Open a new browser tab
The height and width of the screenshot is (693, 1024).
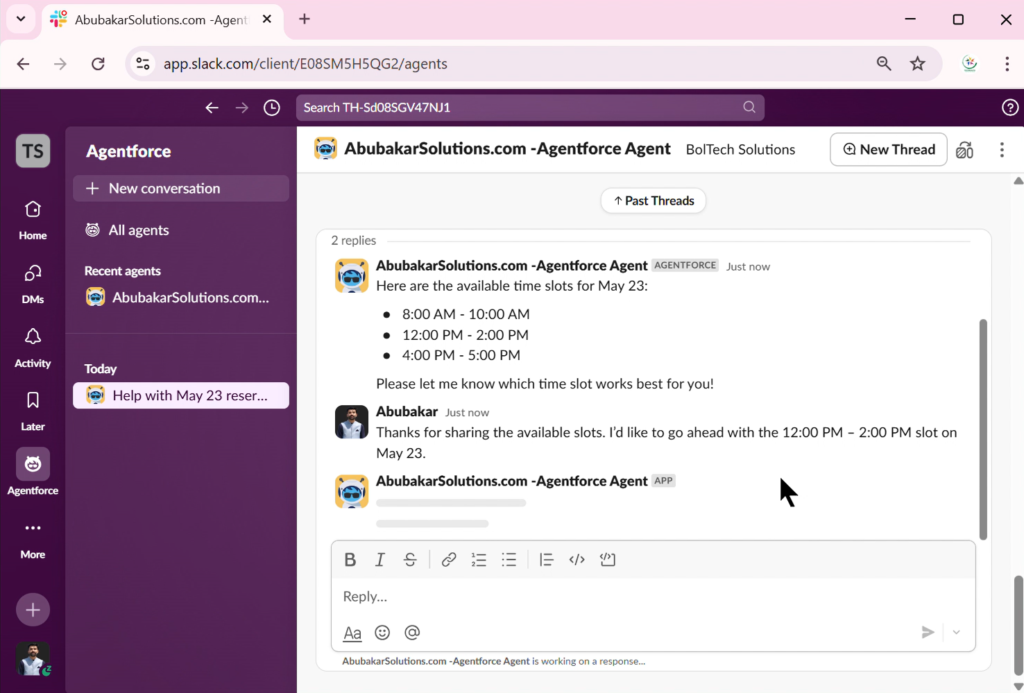[304, 20]
